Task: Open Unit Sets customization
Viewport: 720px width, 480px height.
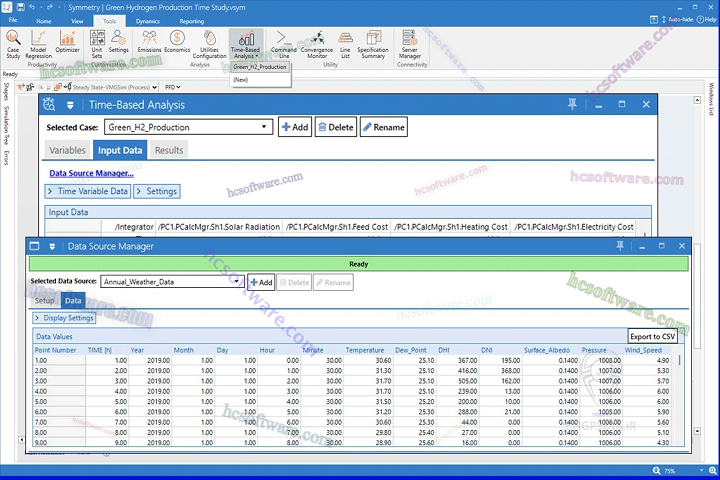Action: coord(97,44)
